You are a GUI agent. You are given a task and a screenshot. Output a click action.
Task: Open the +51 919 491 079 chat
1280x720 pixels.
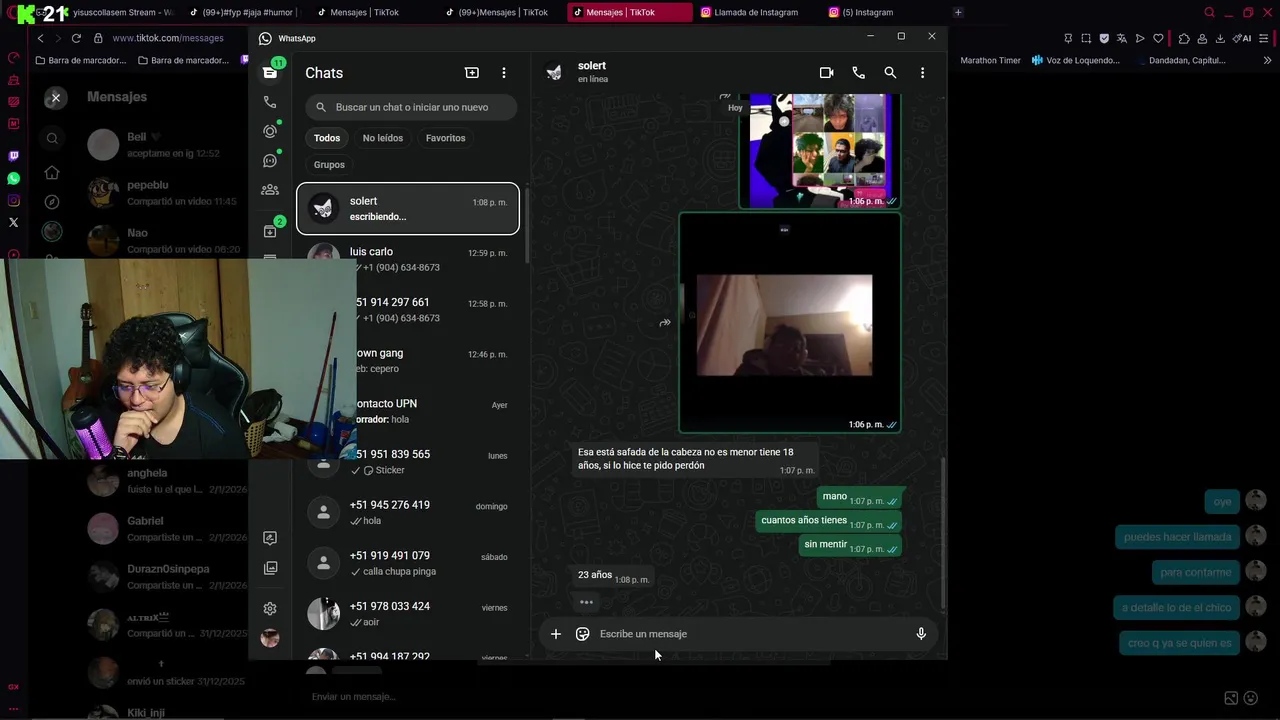[x=408, y=563]
